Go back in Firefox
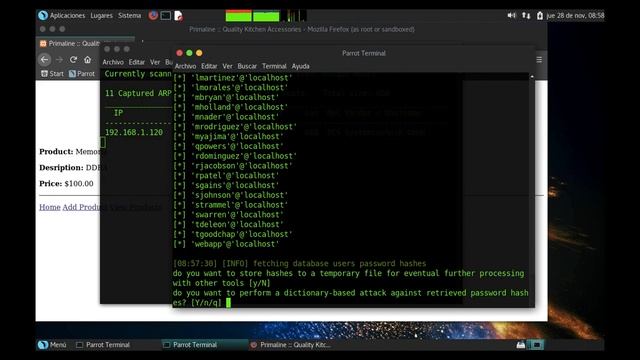Screen dimensions: 640x360 pyautogui.click(x=44, y=60)
